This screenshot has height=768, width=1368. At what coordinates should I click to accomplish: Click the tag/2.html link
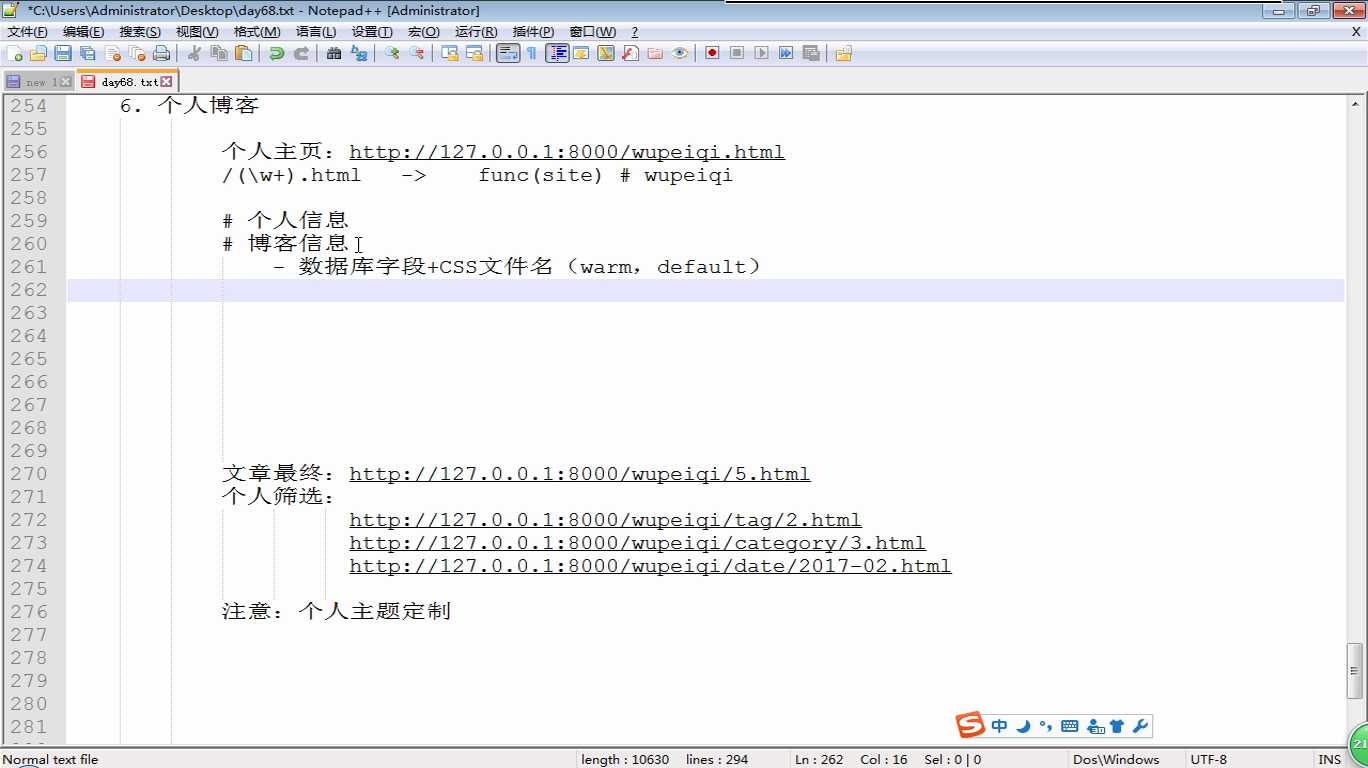pos(605,521)
